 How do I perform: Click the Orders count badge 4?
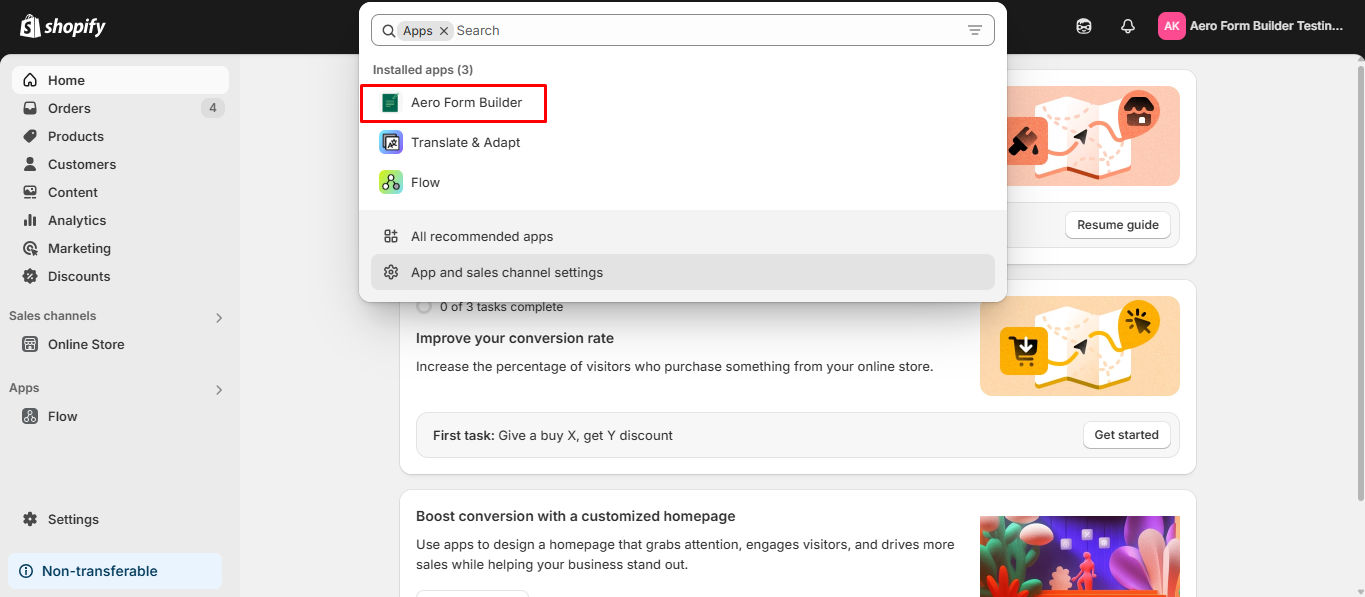(212, 108)
